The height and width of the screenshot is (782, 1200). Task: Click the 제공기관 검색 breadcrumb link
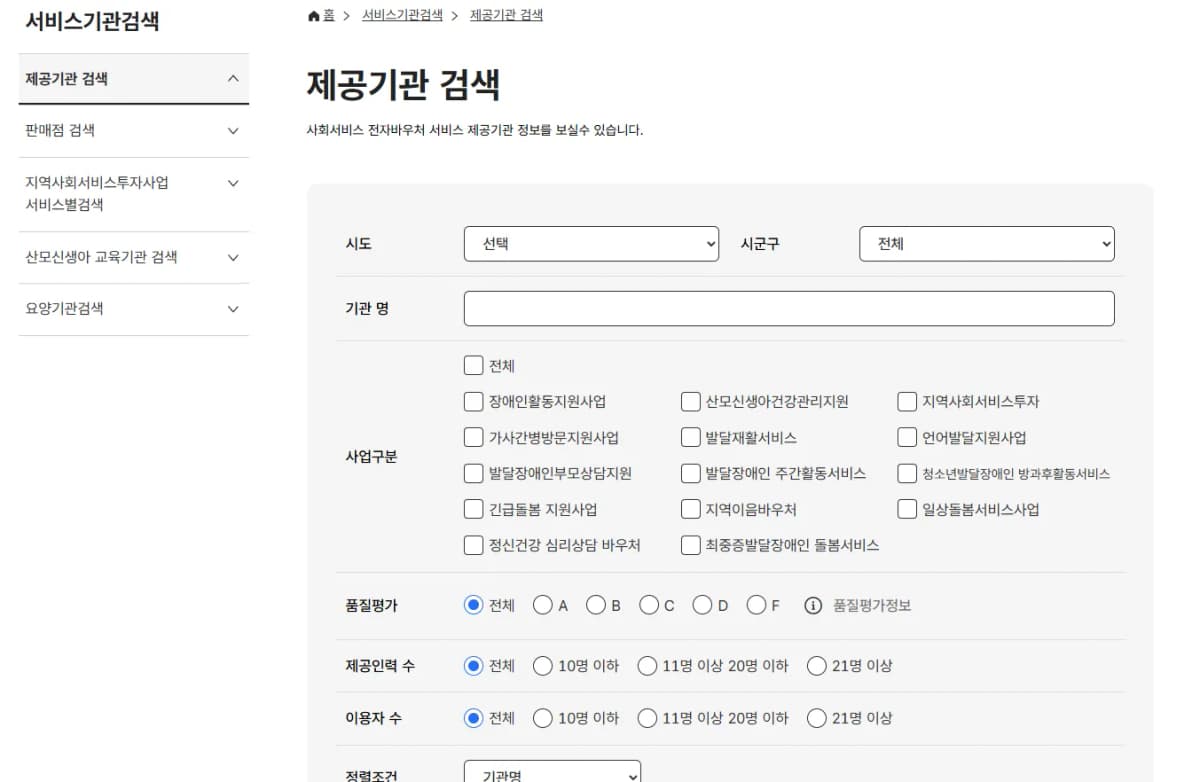(x=506, y=16)
